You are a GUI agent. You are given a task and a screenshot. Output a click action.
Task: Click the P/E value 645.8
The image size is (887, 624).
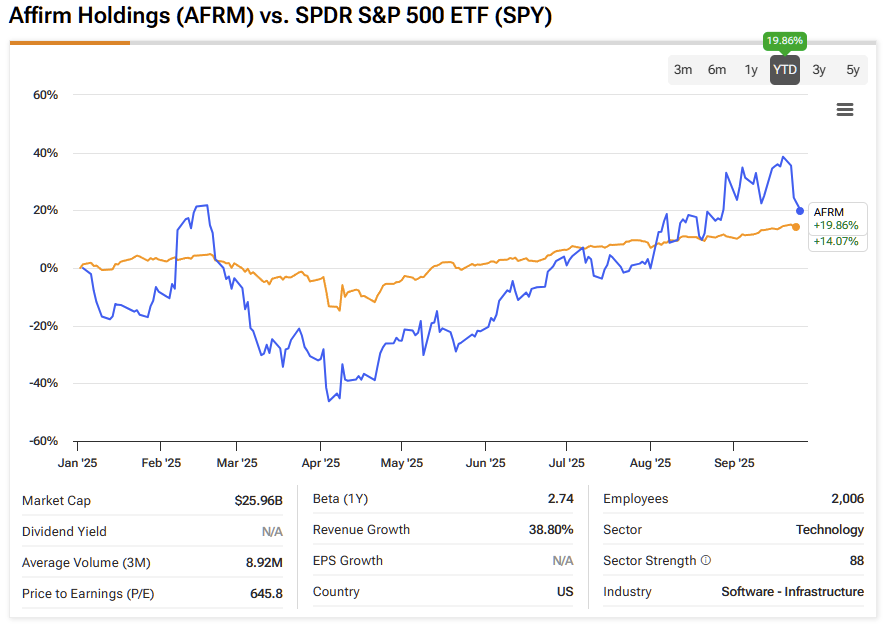[x=266, y=593]
